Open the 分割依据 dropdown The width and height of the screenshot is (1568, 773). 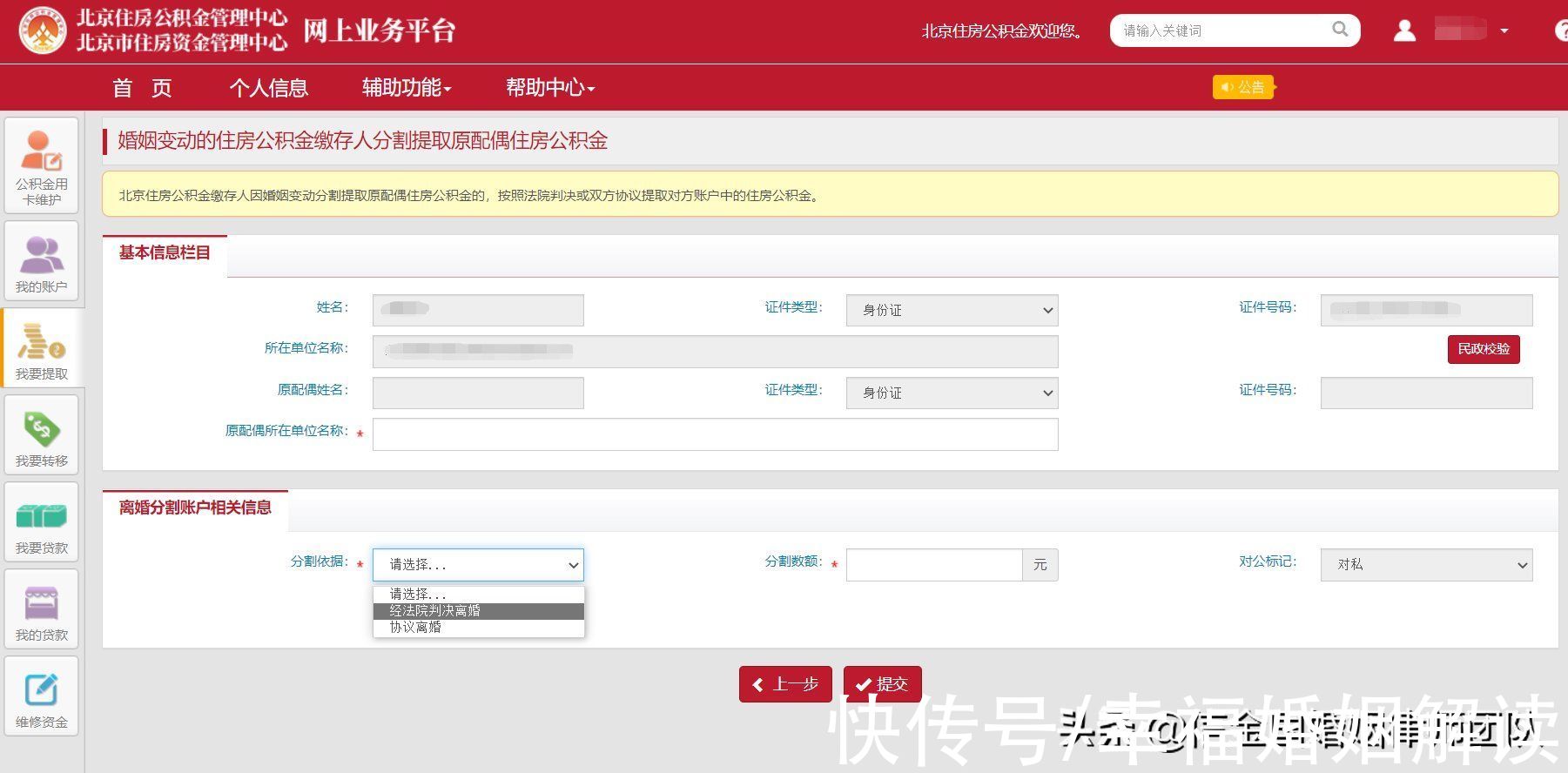(x=478, y=565)
